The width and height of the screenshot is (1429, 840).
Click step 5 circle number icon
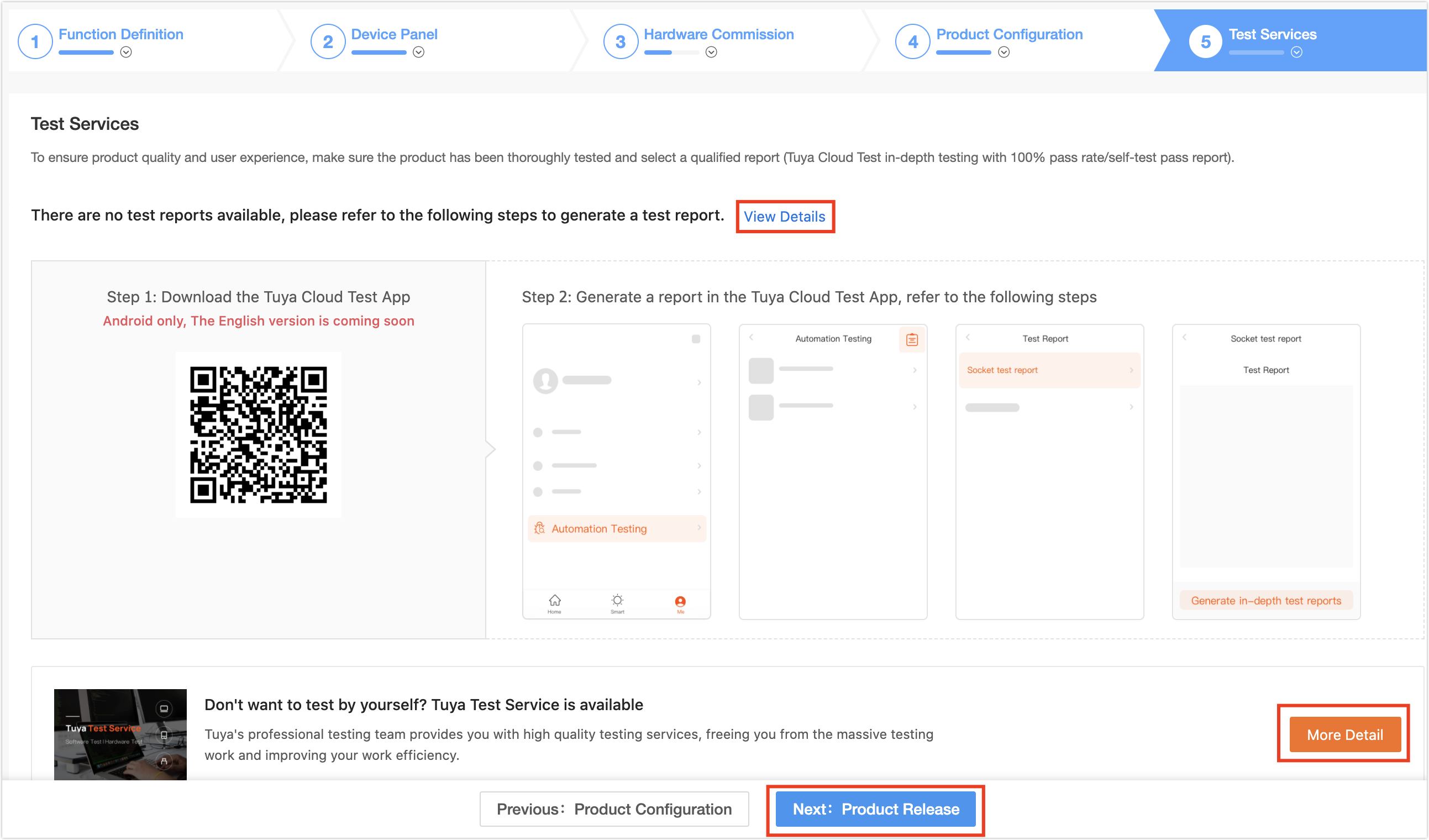coord(1206,41)
